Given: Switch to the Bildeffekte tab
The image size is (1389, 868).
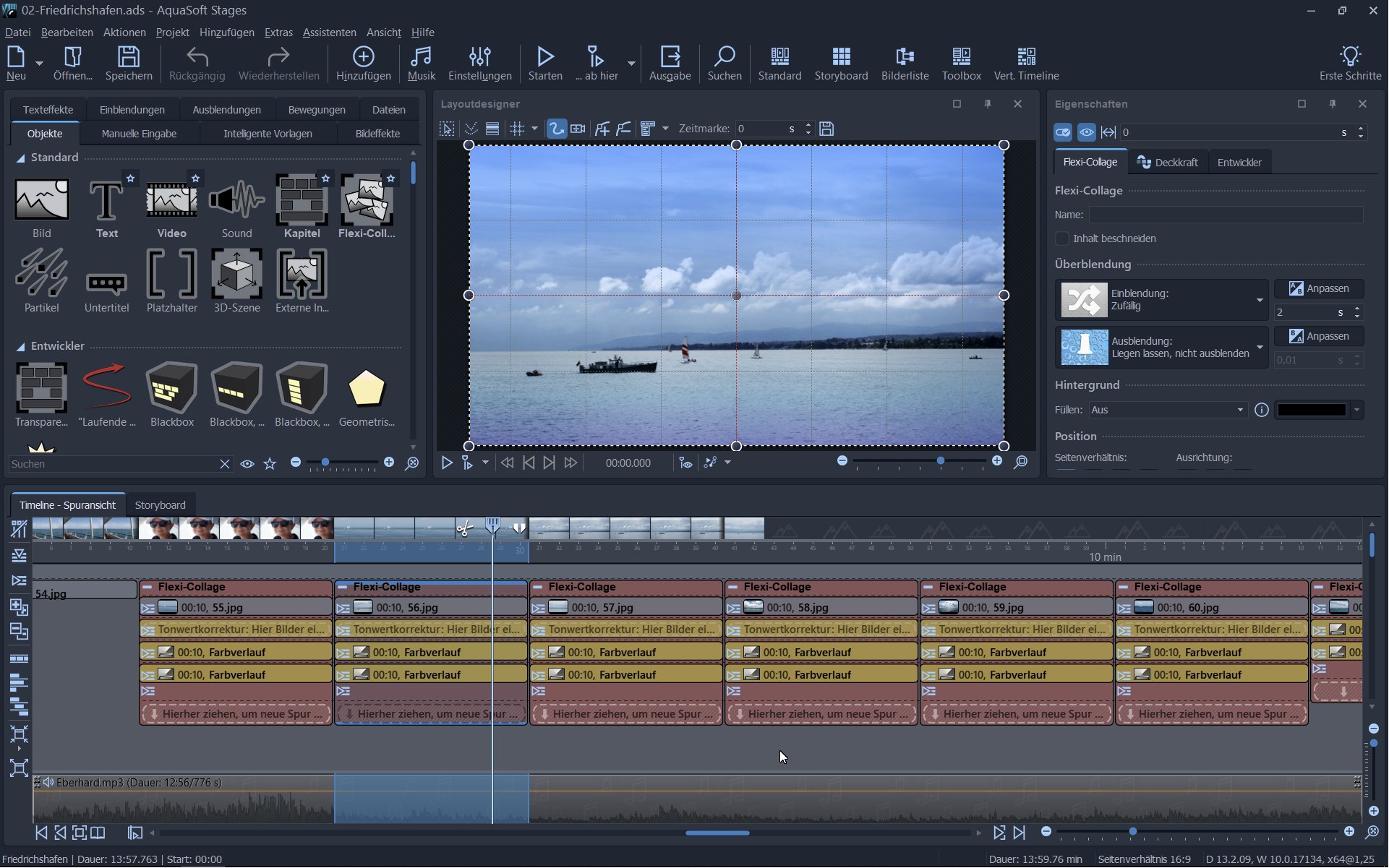Looking at the screenshot, I should pos(377,134).
